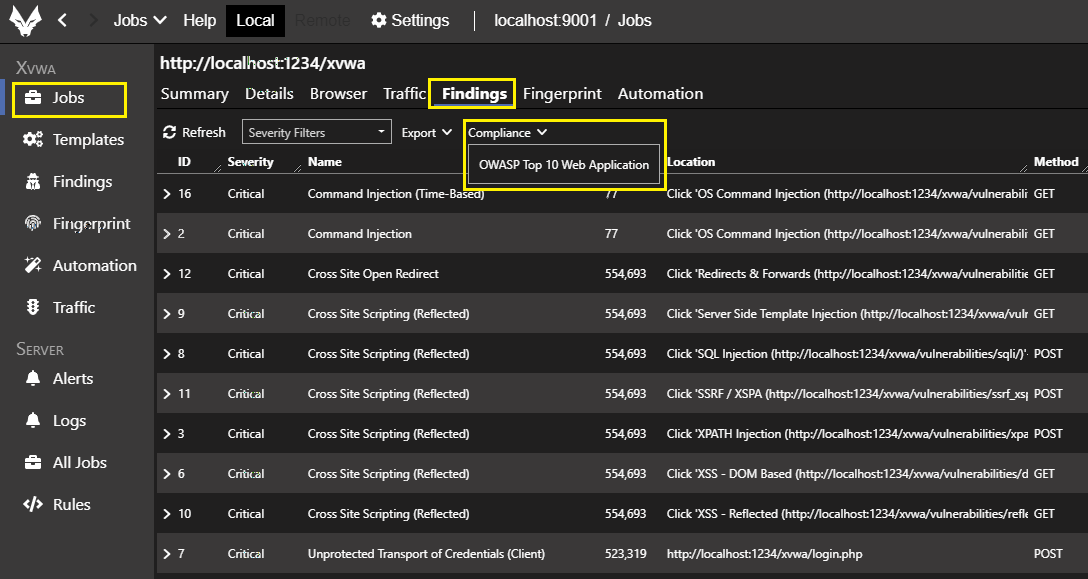This screenshot has height=579, width=1088.
Task: Expand finding row ID 6
Action: [167, 473]
